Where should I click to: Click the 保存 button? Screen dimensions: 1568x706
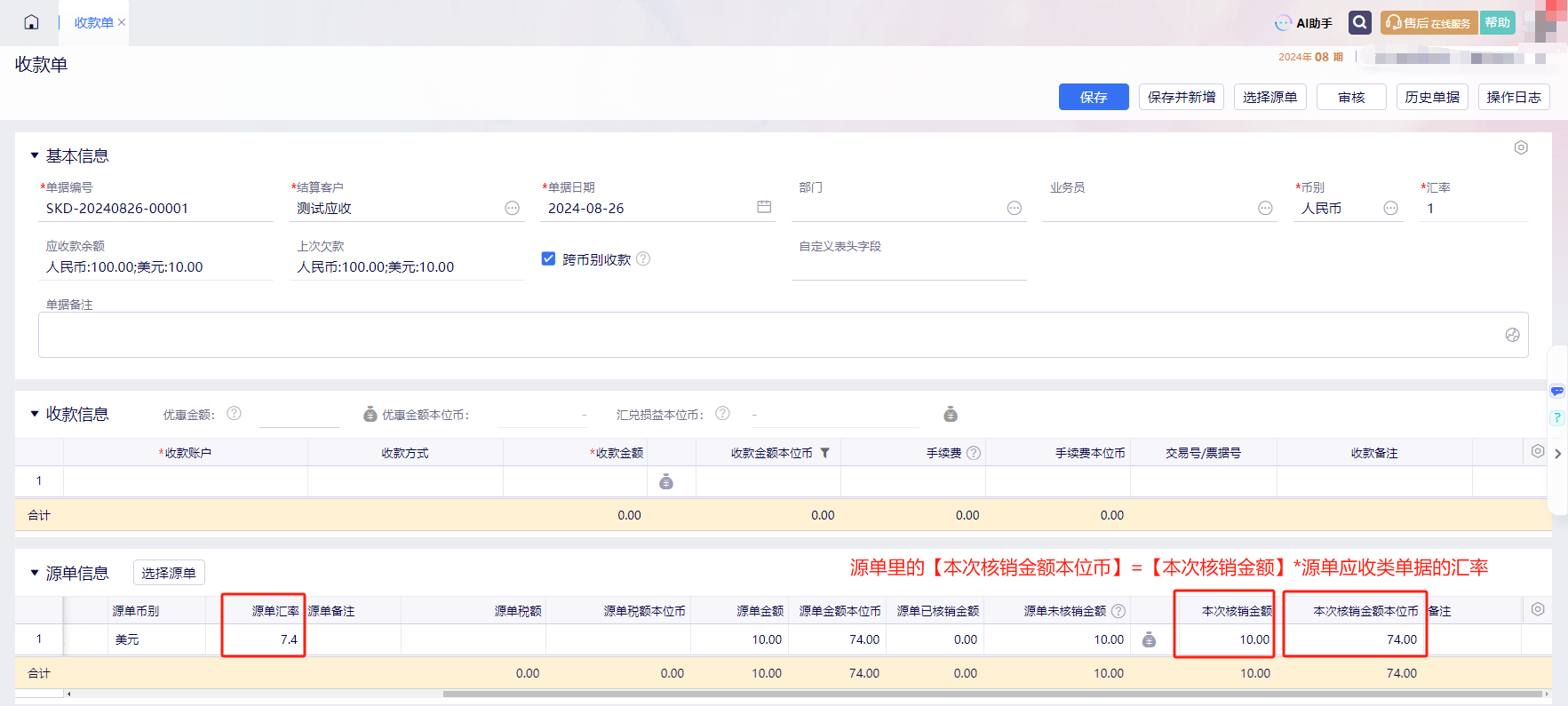point(1094,97)
